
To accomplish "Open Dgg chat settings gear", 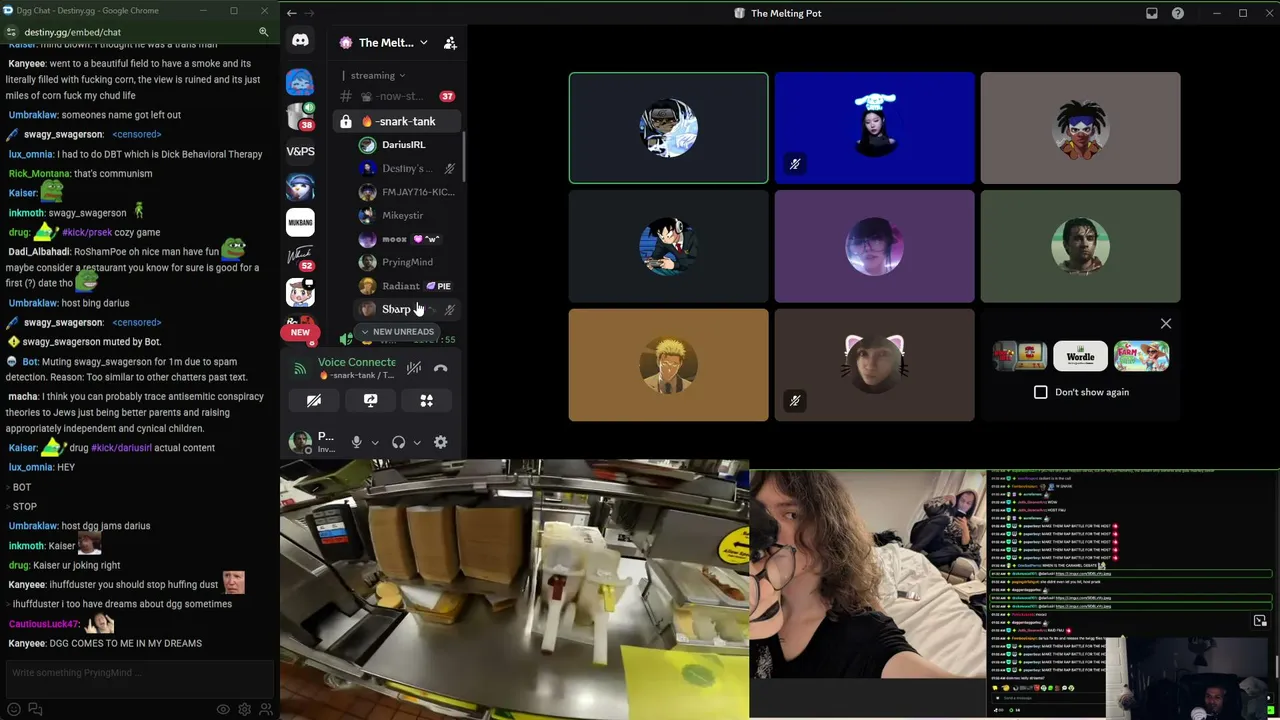I will pos(244,709).
